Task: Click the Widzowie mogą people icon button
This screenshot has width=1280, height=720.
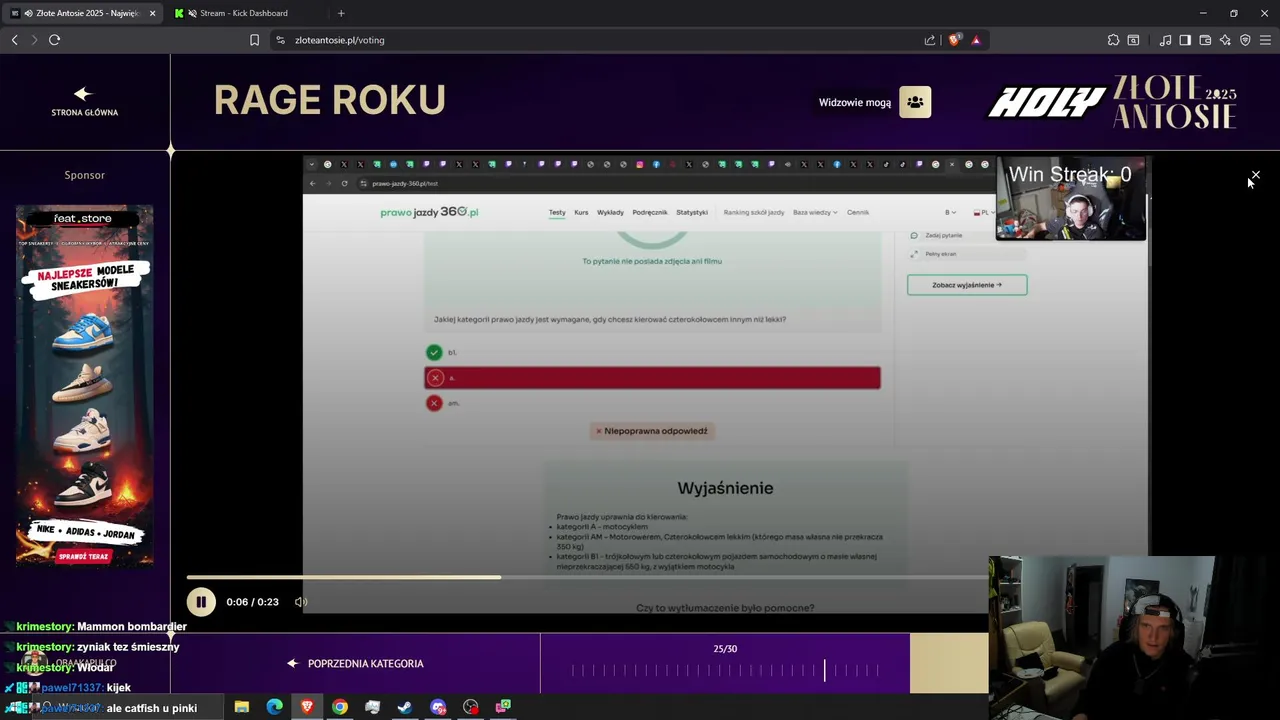Action: tap(915, 102)
